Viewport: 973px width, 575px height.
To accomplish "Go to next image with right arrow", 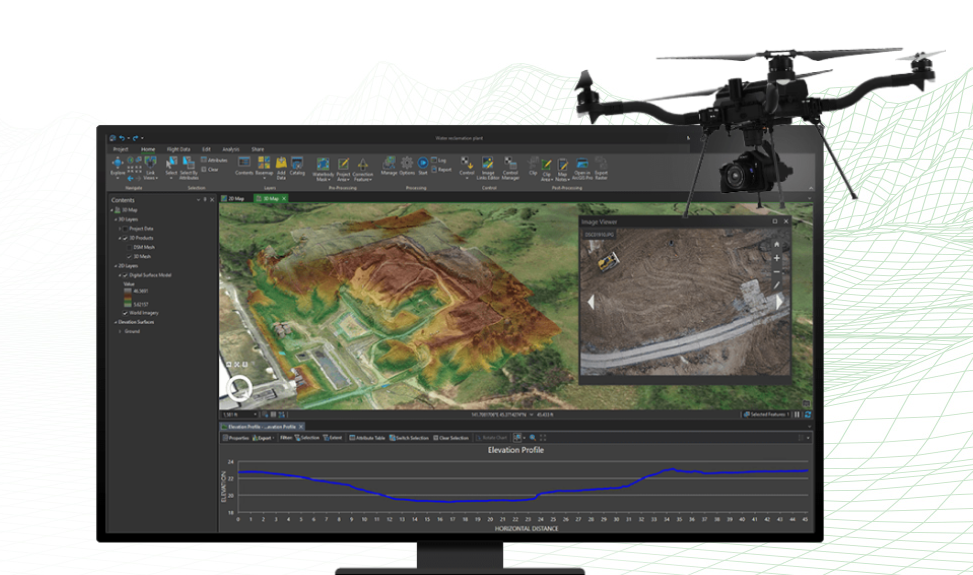I will (x=779, y=301).
